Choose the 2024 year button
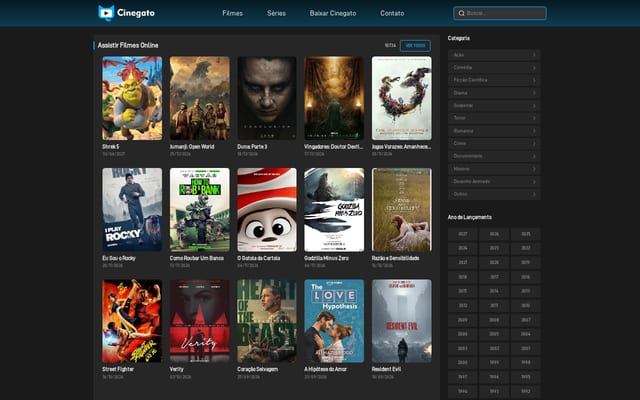This screenshot has height=400, width=640. [462, 248]
